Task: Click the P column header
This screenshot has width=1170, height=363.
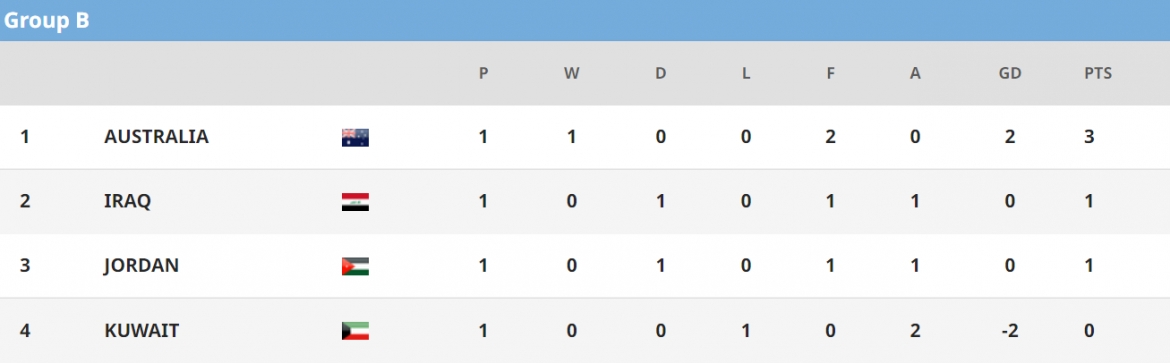Action: [484, 74]
